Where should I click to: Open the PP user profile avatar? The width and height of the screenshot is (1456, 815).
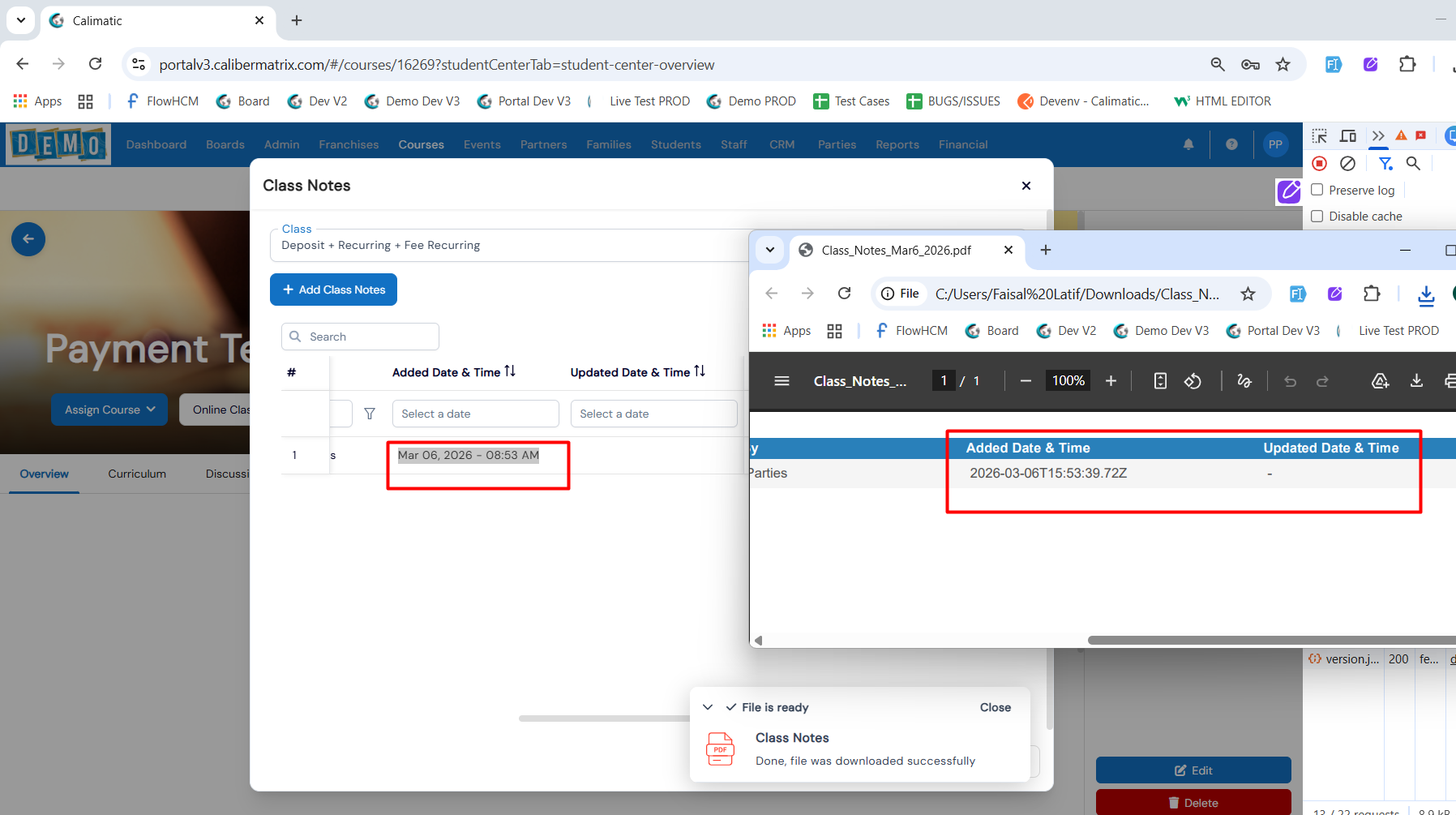point(1275,144)
